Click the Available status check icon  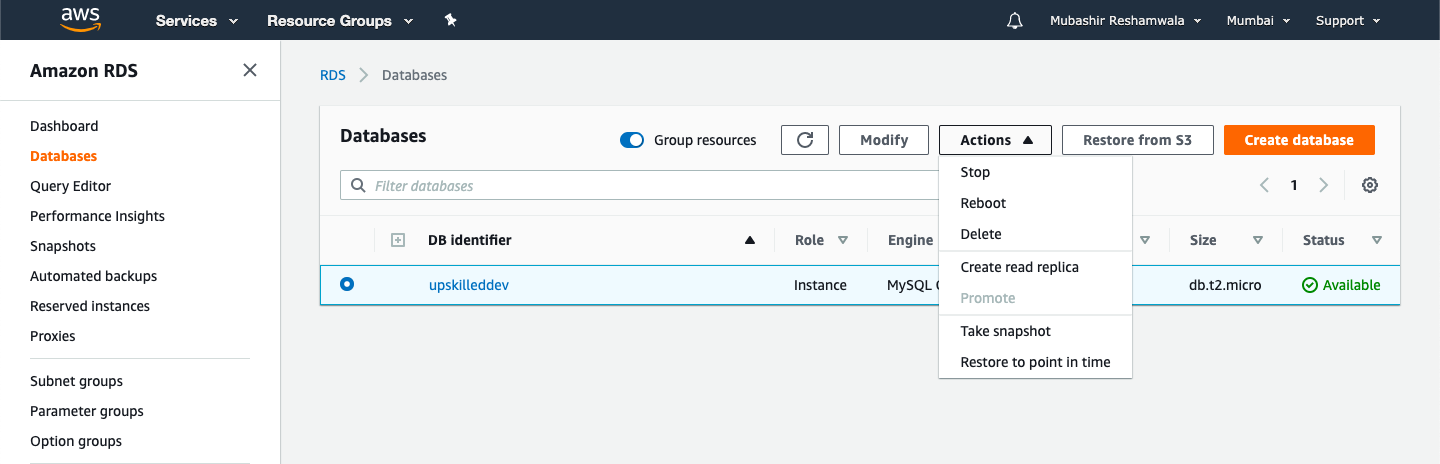click(x=1310, y=285)
